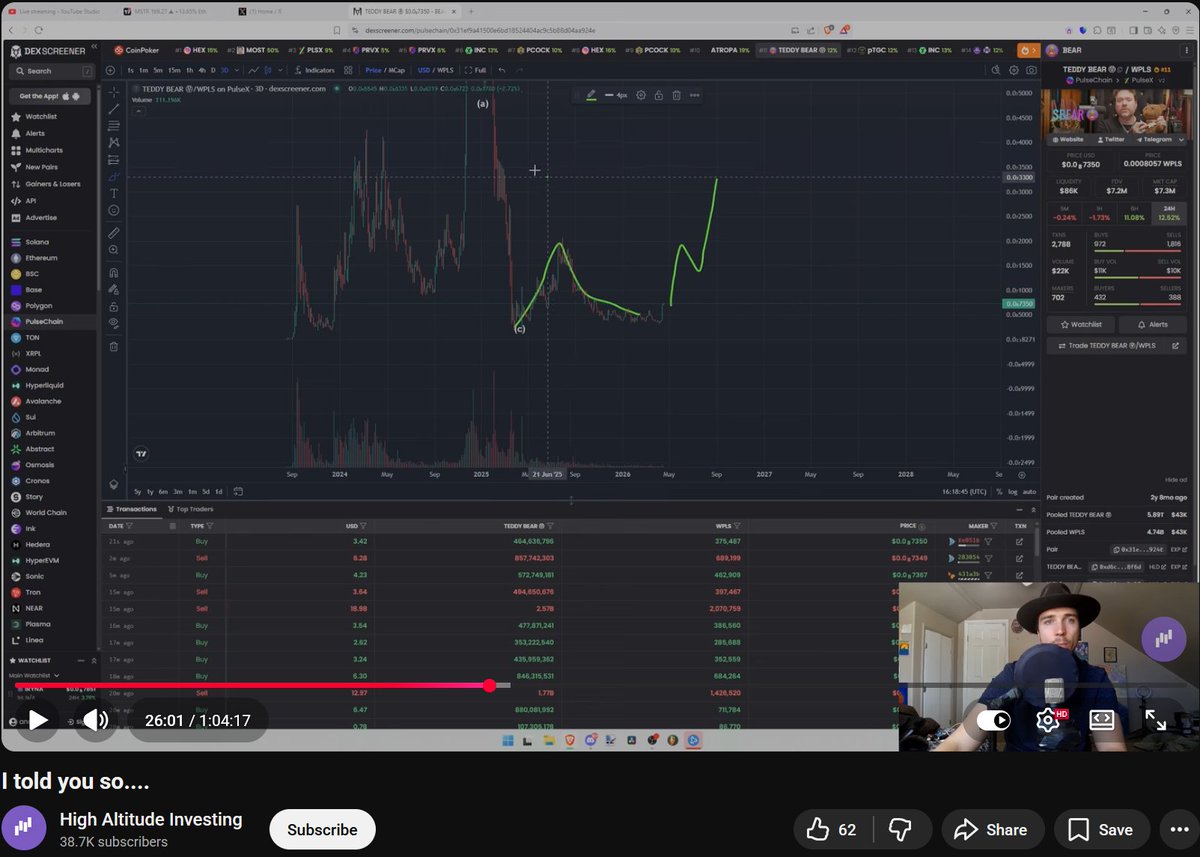Select the Hyperliquid chain
This screenshot has height=857, width=1200.
pos(44,385)
